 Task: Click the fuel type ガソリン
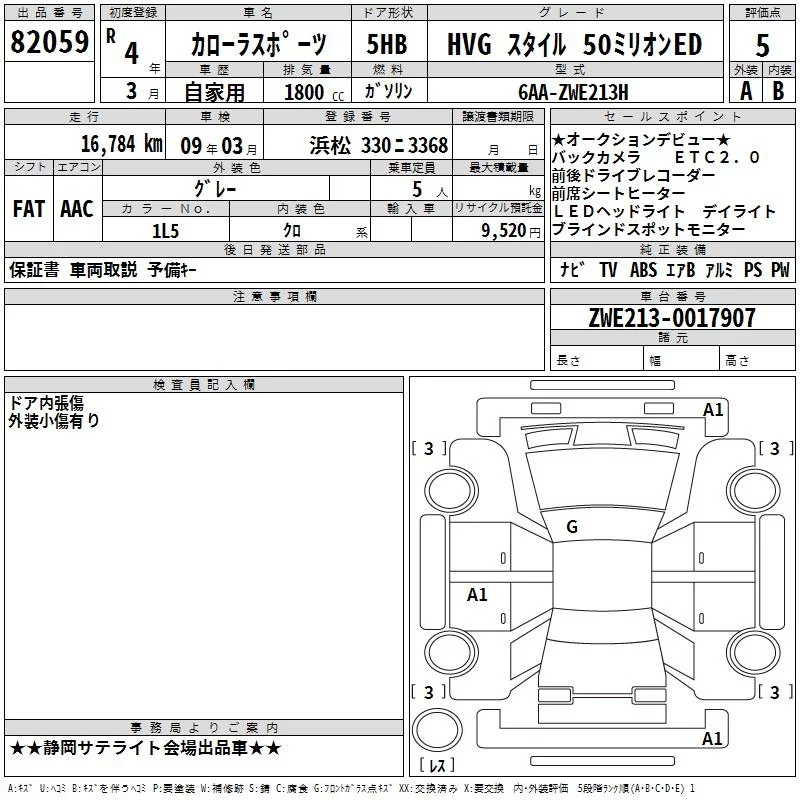click(388, 91)
